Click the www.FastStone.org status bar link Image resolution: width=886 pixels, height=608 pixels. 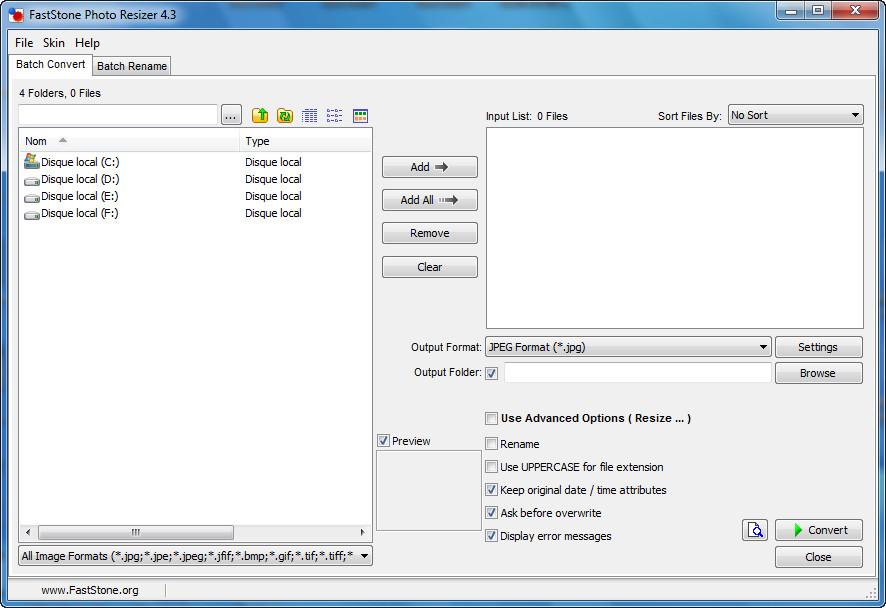coord(90,590)
